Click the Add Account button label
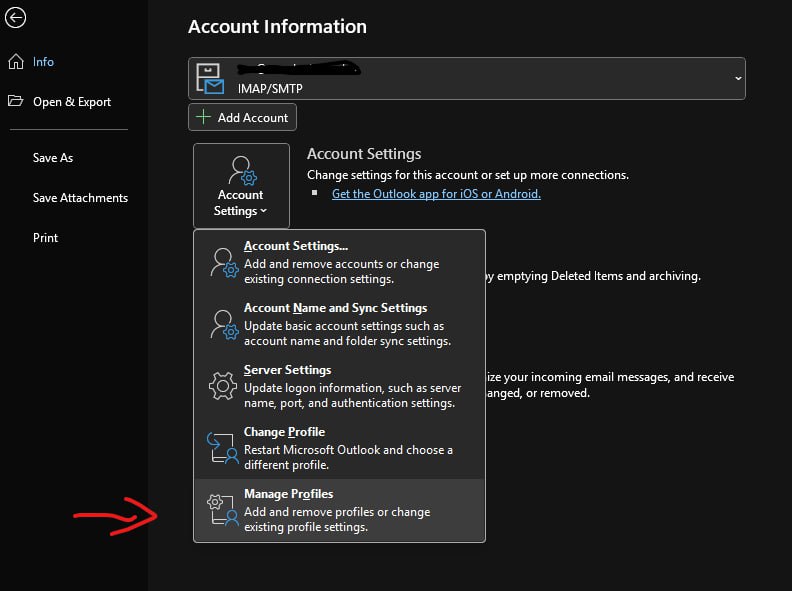792x591 pixels. coord(253,117)
